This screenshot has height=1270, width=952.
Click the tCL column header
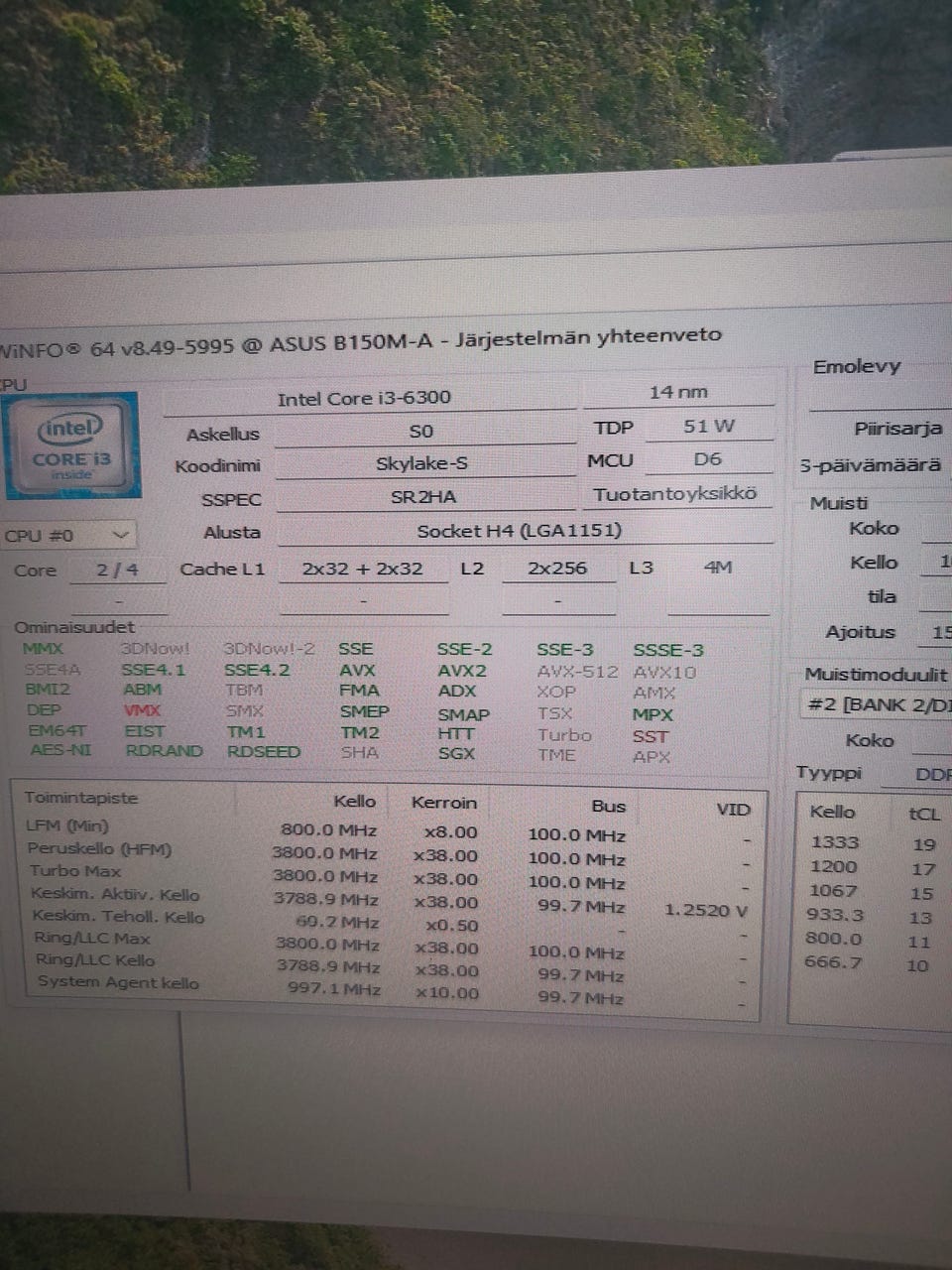point(923,814)
